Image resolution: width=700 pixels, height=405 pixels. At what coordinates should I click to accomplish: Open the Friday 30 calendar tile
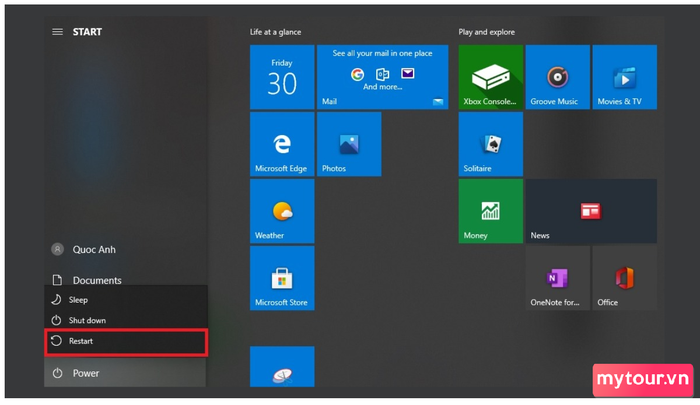282,77
